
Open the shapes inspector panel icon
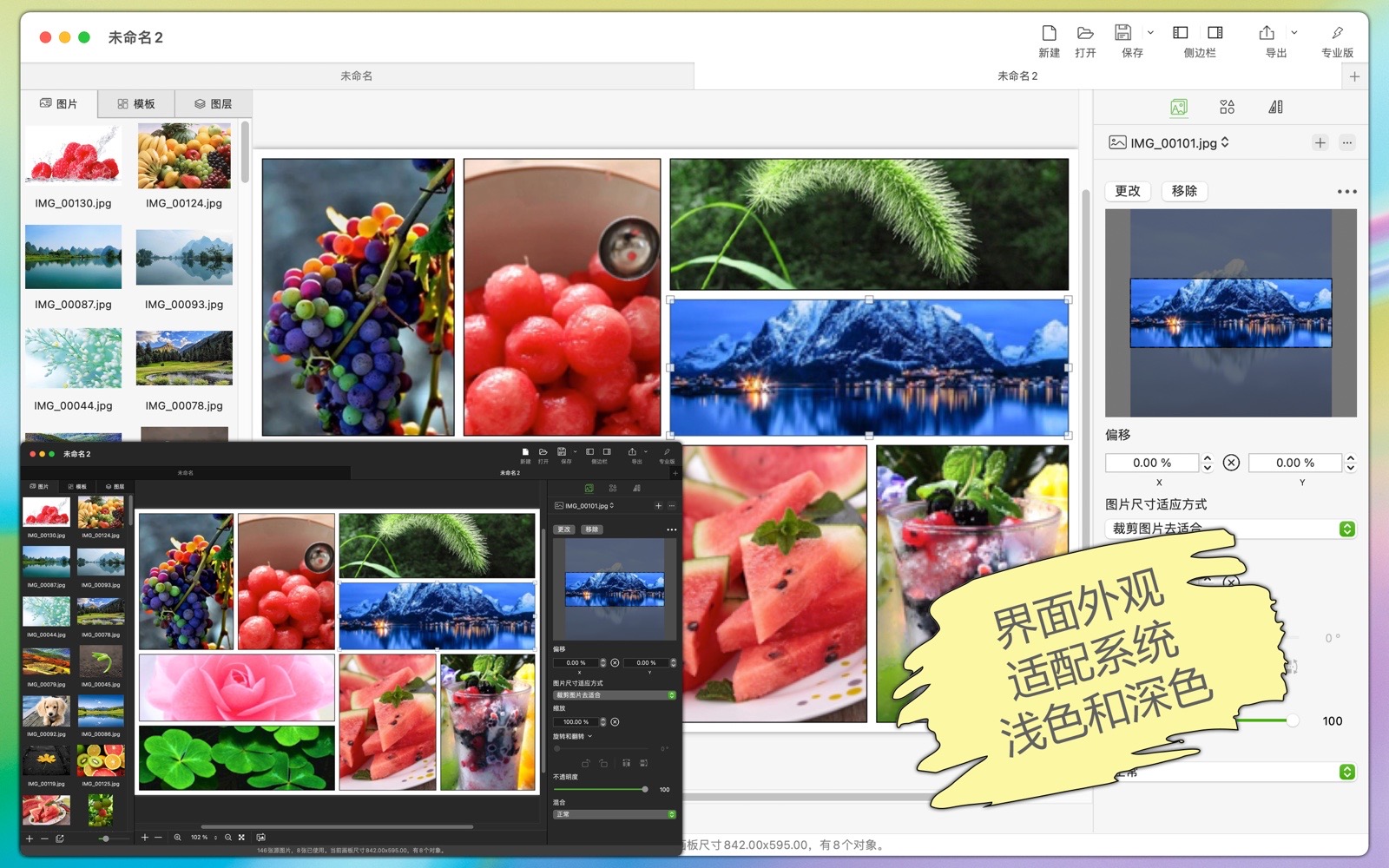(x=1227, y=107)
